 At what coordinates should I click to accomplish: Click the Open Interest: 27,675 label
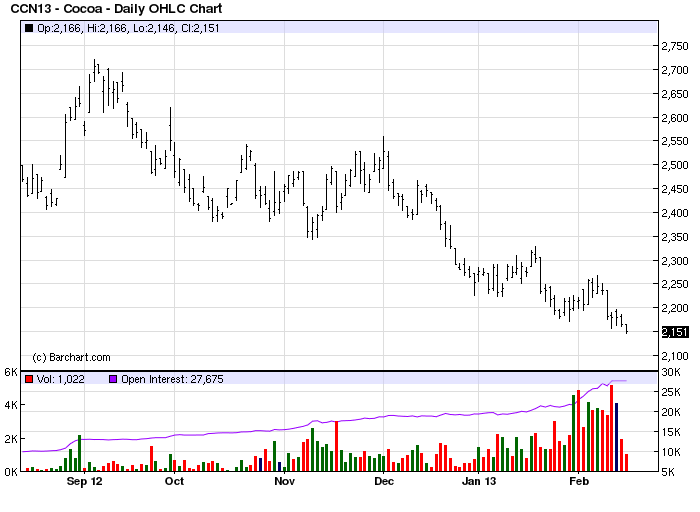coord(172,379)
